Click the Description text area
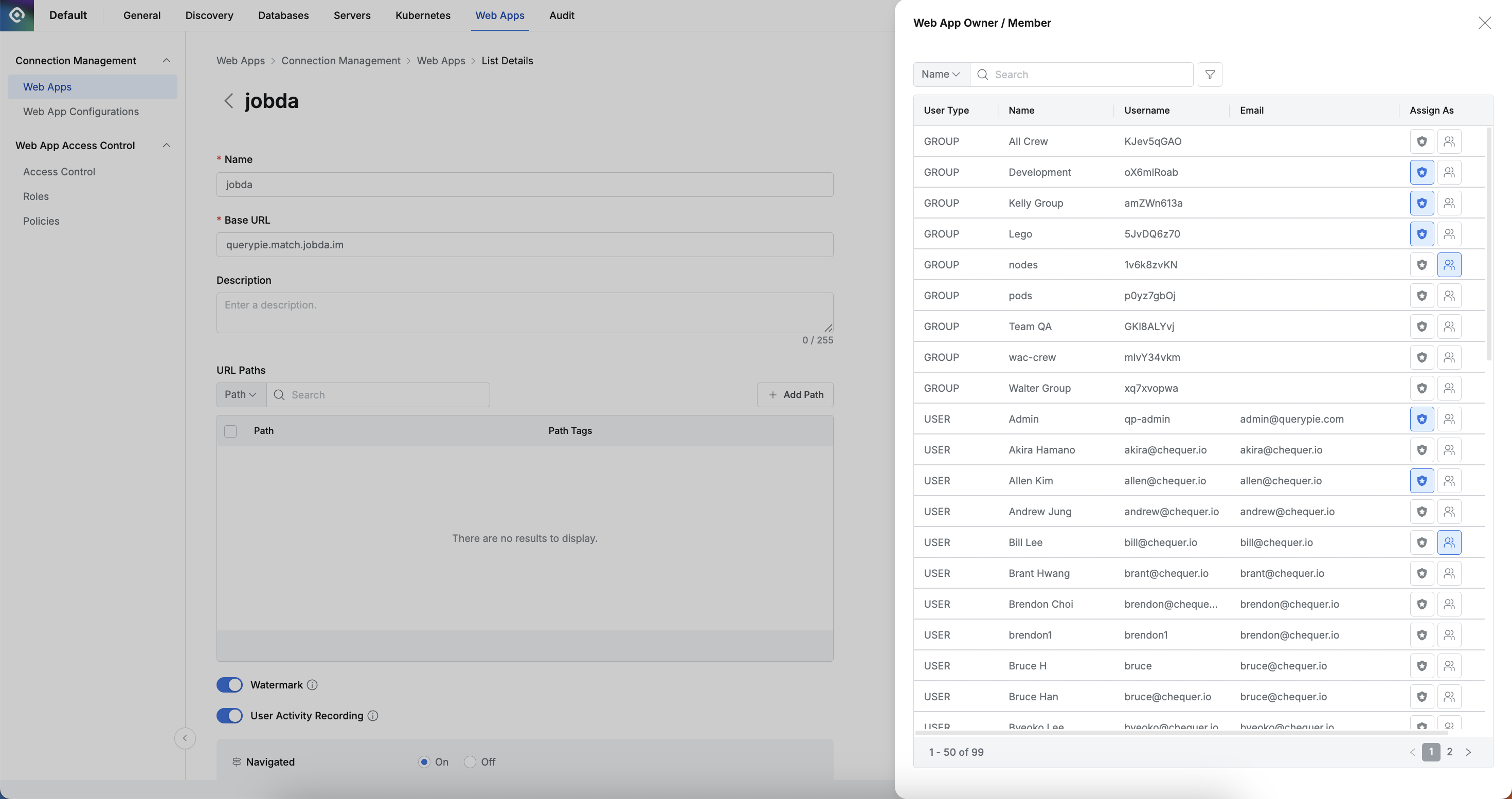The width and height of the screenshot is (1512, 799). [x=524, y=313]
